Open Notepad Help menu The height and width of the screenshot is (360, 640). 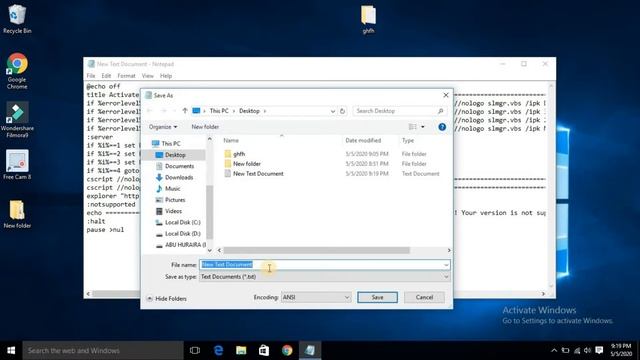[x=166, y=76]
